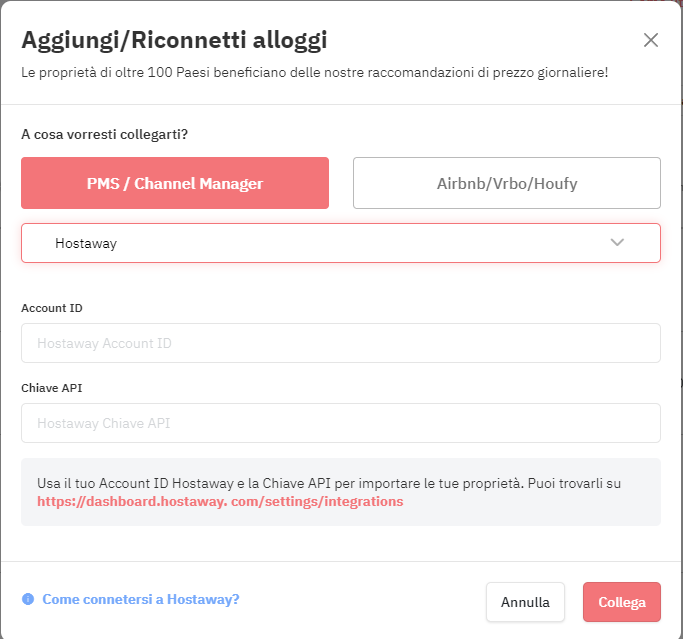The width and height of the screenshot is (683, 639).
Task: Click the blue info icon near Hostaway help
Action: [x=28, y=599]
